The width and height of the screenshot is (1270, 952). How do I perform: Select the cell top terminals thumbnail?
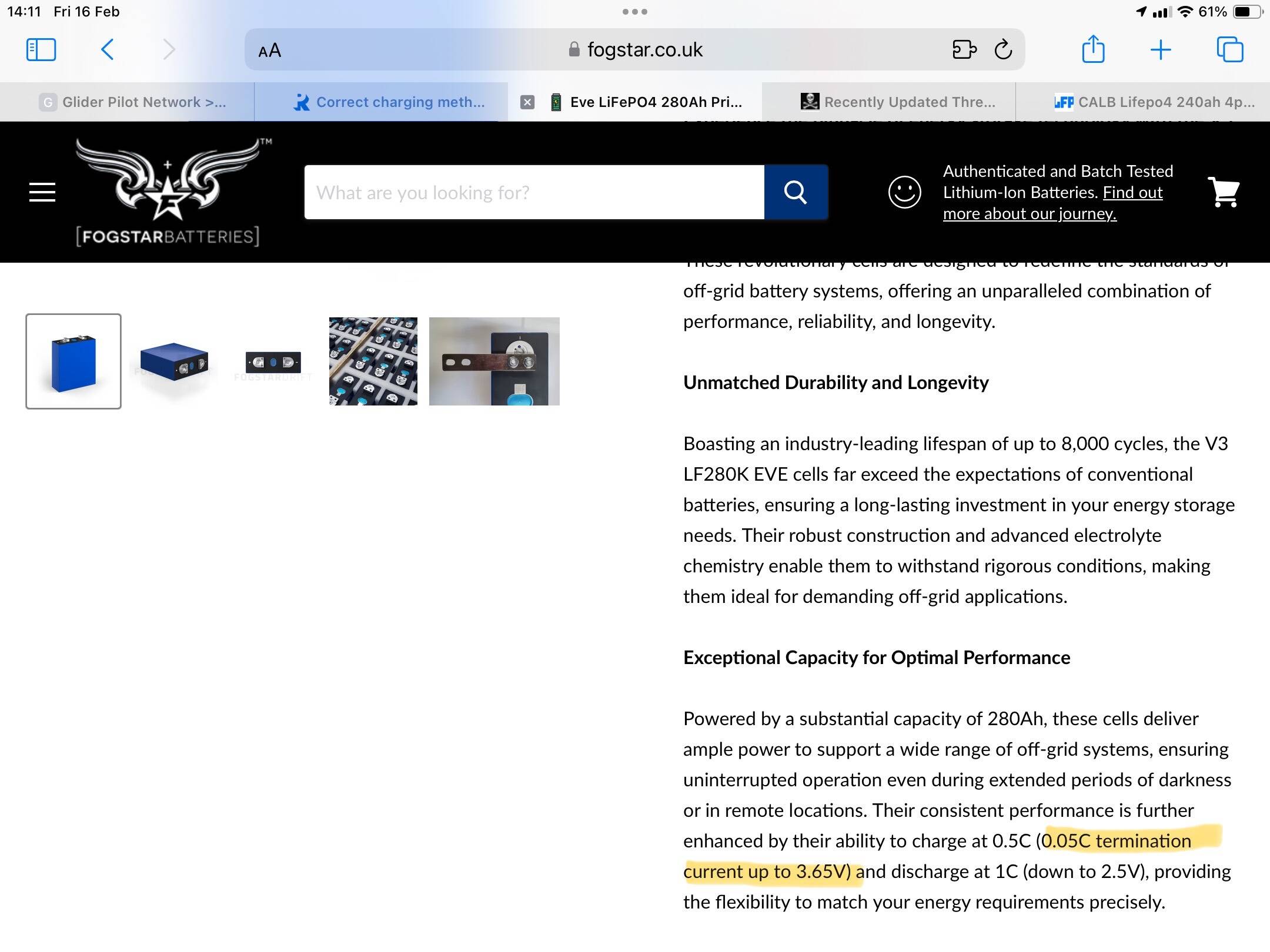pyautogui.click(x=273, y=361)
